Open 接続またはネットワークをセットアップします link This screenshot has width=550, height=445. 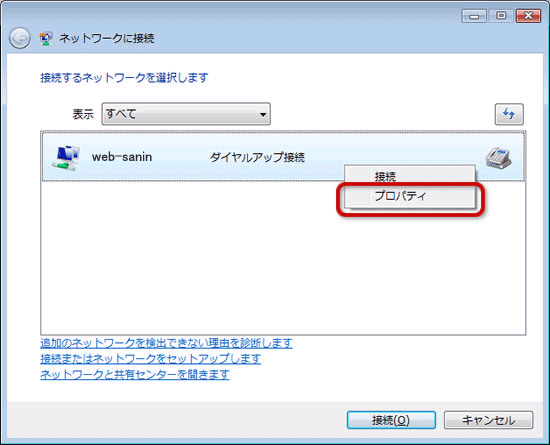[x=150, y=359]
